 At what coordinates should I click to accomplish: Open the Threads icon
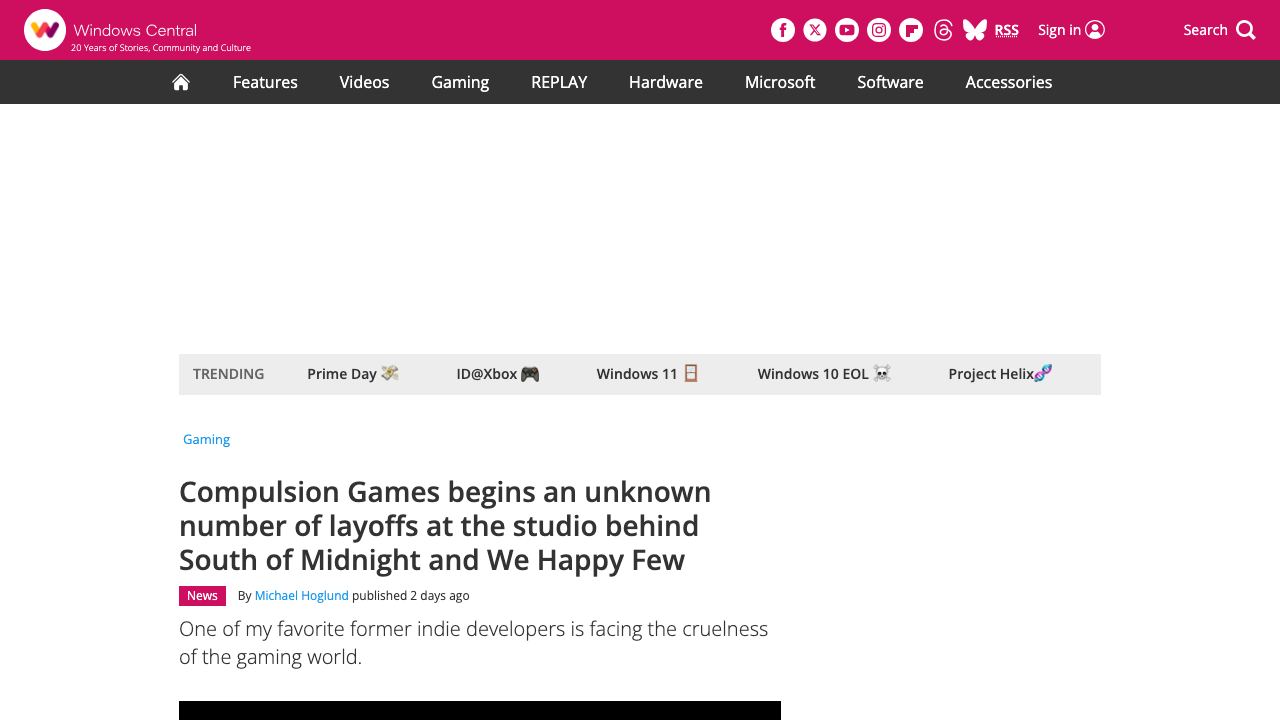(943, 30)
